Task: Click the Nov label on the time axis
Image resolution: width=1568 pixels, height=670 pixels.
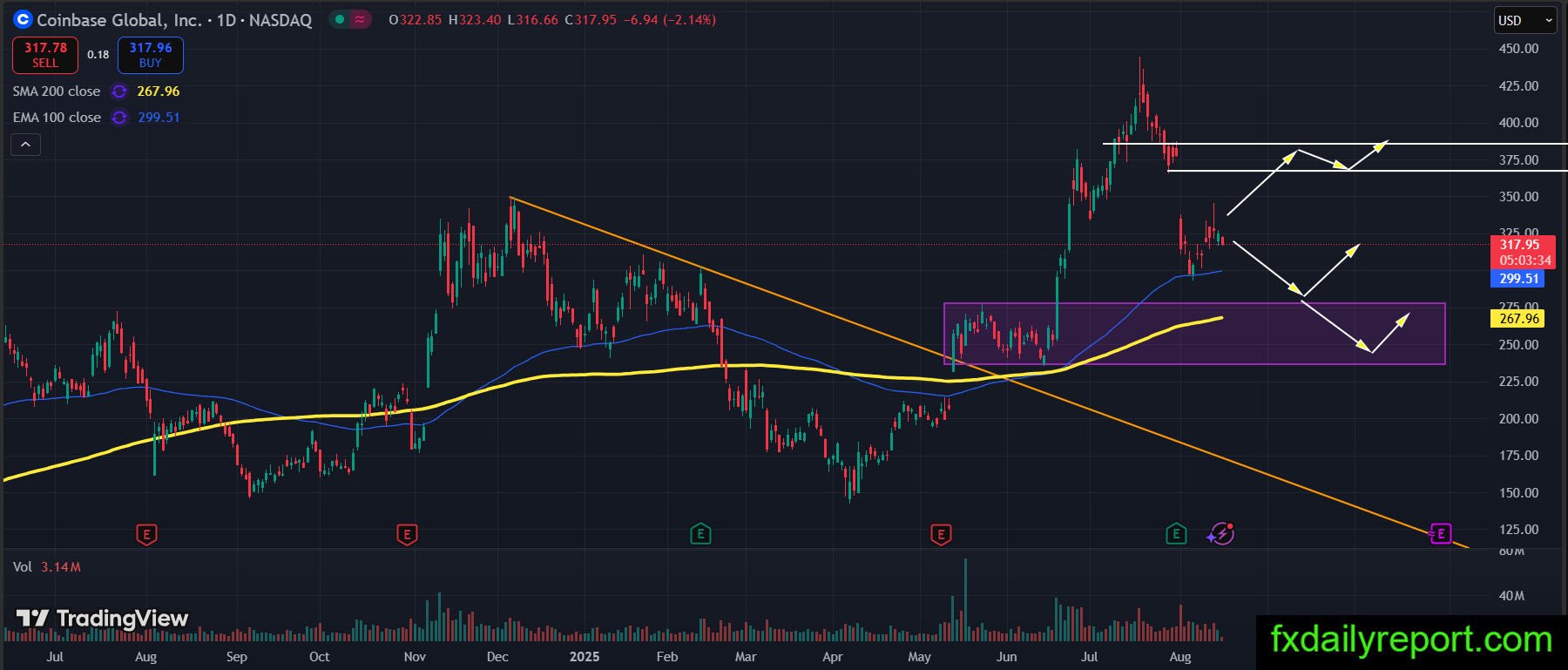Action: point(415,657)
